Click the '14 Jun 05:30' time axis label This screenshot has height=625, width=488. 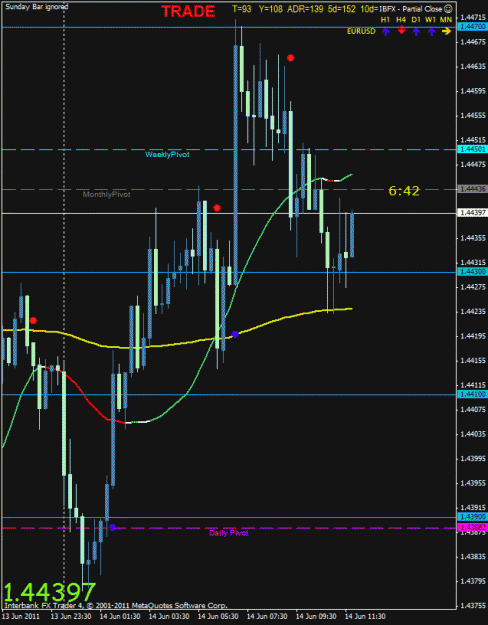pos(218,616)
